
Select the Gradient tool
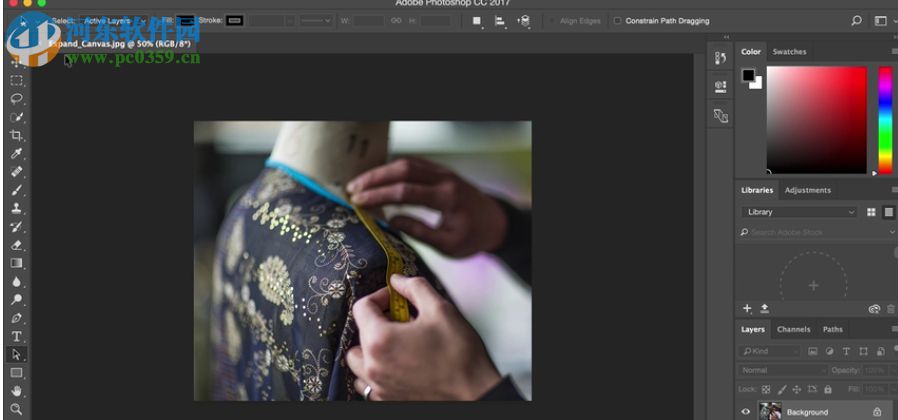click(x=16, y=263)
